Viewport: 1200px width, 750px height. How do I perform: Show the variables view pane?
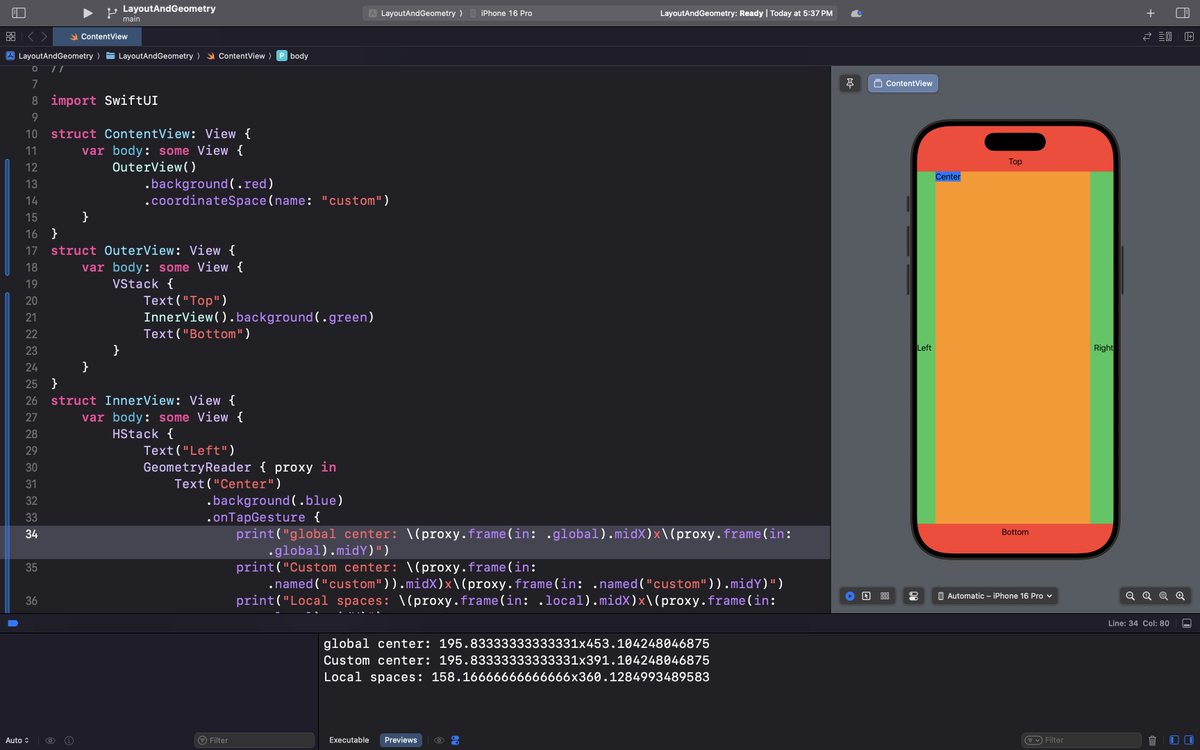tap(1174, 740)
